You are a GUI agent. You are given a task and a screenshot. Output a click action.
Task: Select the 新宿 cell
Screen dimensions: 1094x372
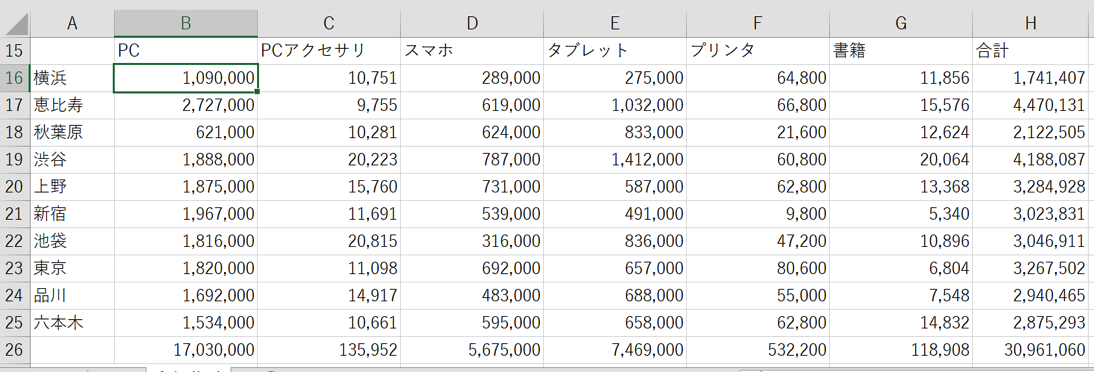tap(72, 214)
